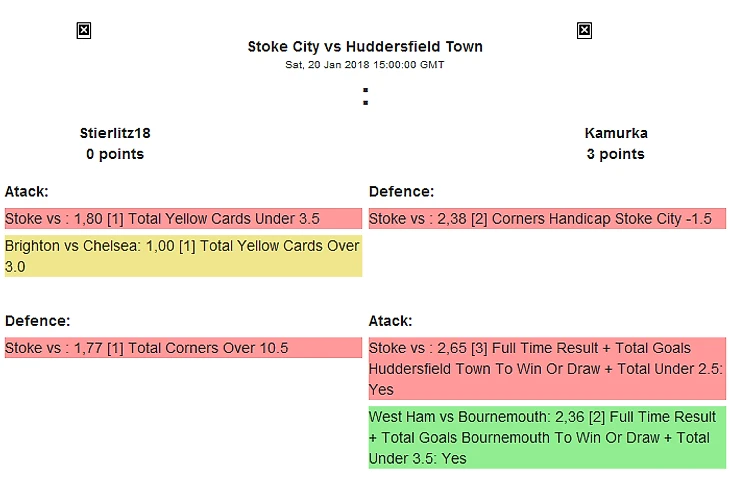
Task: Click the left Atack: heading
Action: coord(27,191)
